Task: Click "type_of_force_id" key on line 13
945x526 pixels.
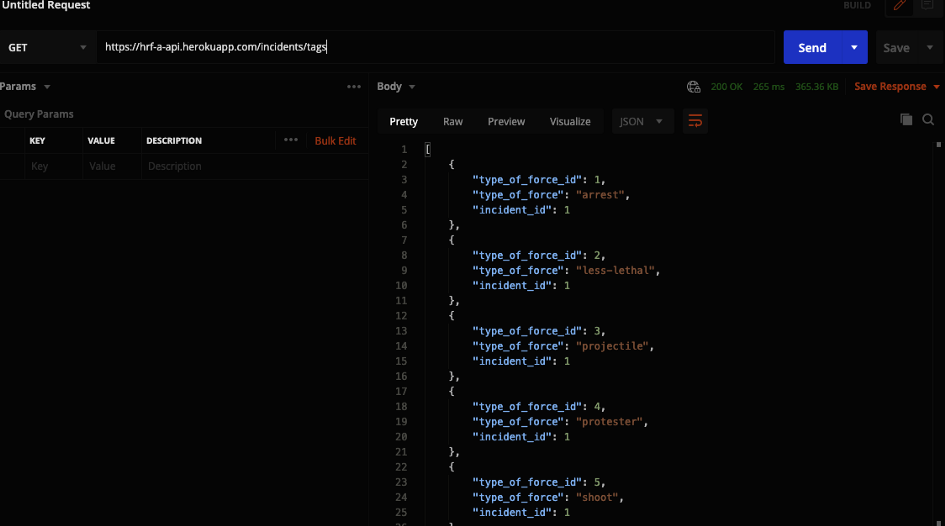Action: click(527, 331)
